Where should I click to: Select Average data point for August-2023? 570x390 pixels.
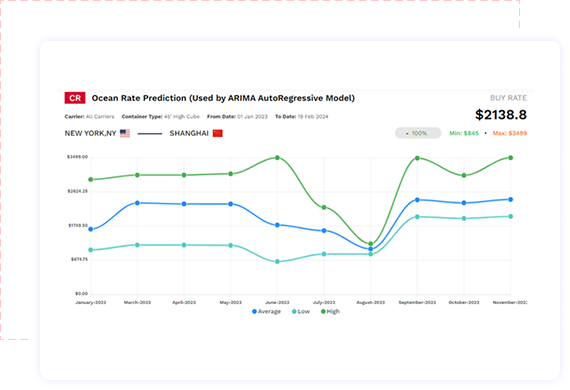[371, 249]
